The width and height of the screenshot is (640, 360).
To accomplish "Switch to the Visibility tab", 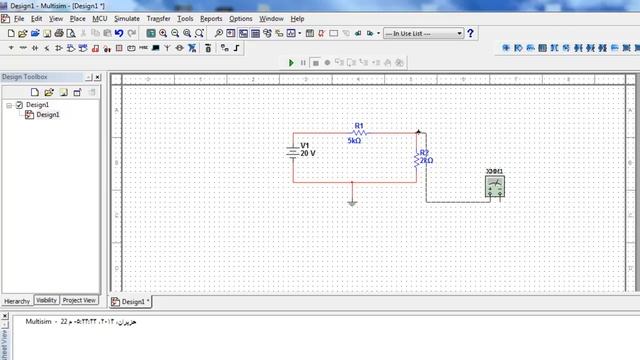I will point(46,300).
